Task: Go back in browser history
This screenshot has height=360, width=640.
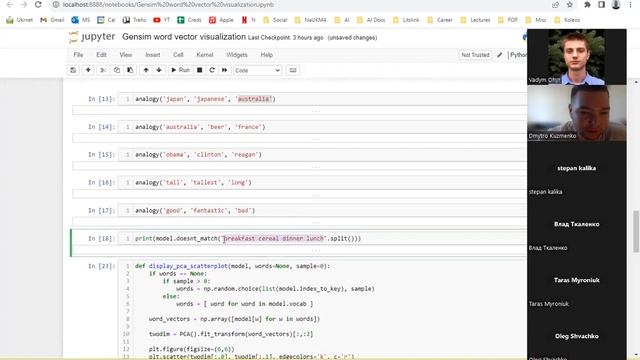Action: click(x=9, y=4)
